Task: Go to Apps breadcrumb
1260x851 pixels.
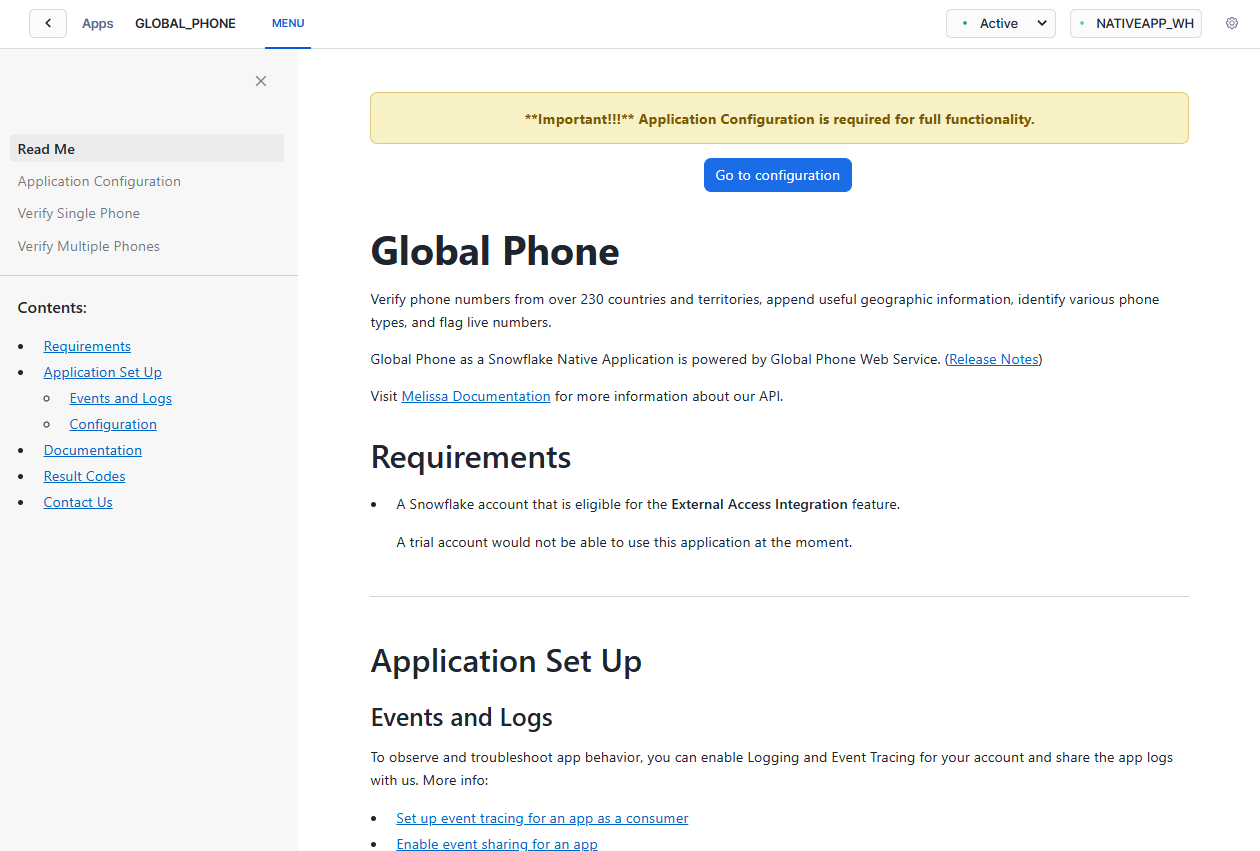Action: click(x=98, y=23)
